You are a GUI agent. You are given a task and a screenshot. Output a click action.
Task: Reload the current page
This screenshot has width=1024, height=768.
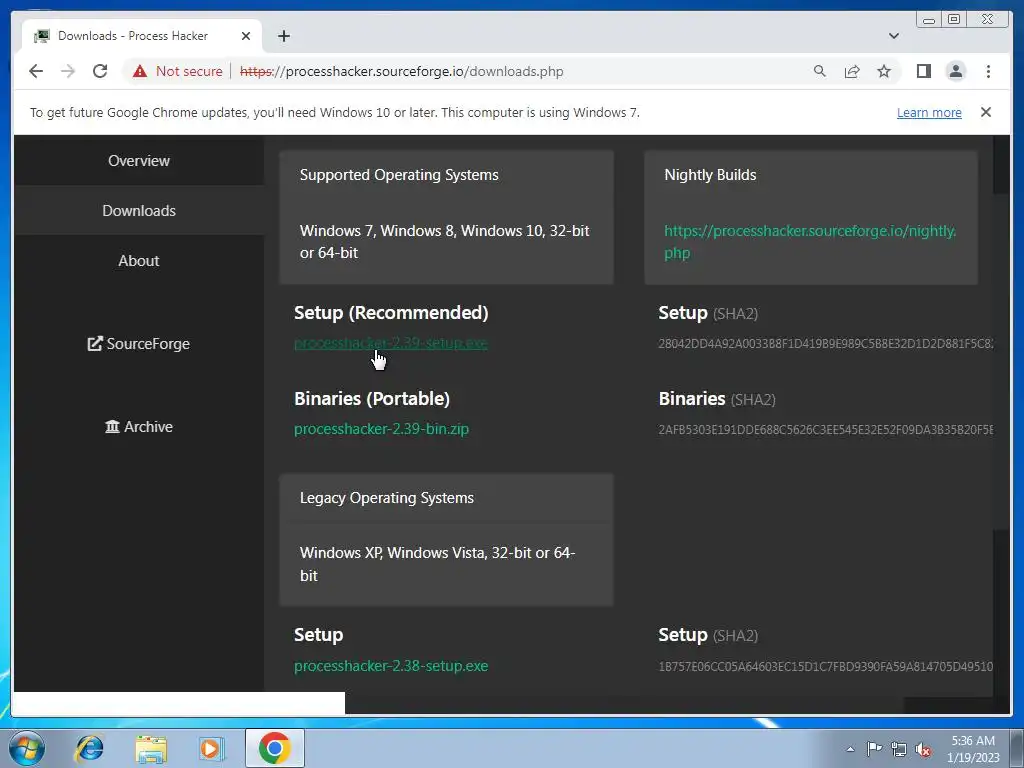100,71
